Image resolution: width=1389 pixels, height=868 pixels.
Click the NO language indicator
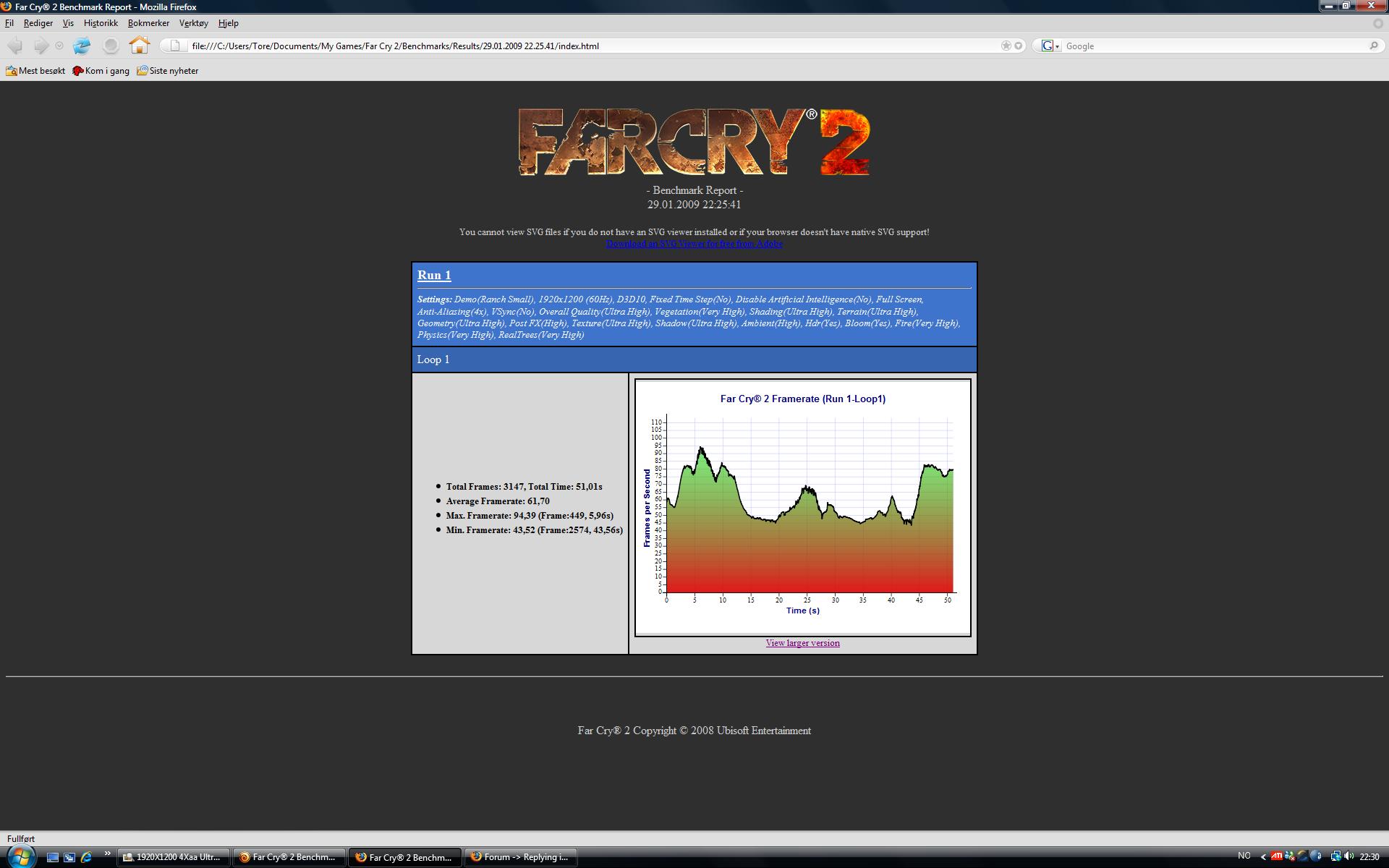(1244, 856)
